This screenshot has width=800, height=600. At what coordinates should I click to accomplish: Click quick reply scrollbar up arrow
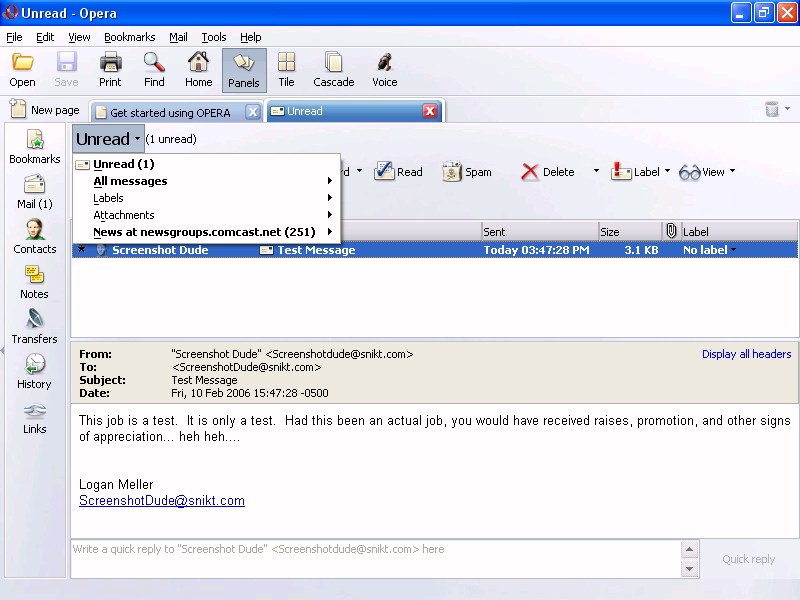coord(689,549)
